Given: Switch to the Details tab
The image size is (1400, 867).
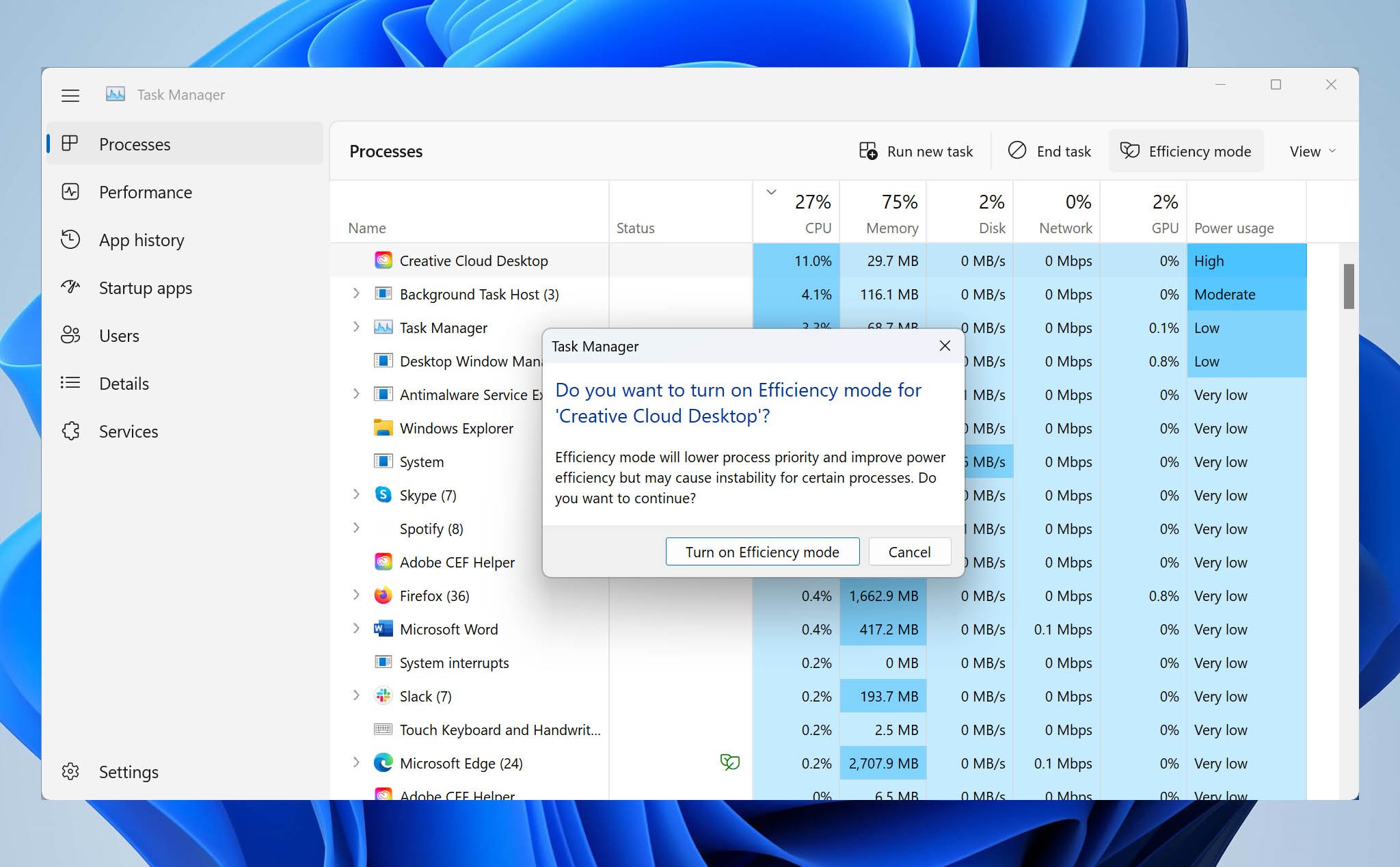Looking at the screenshot, I should click(x=124, y=384).
